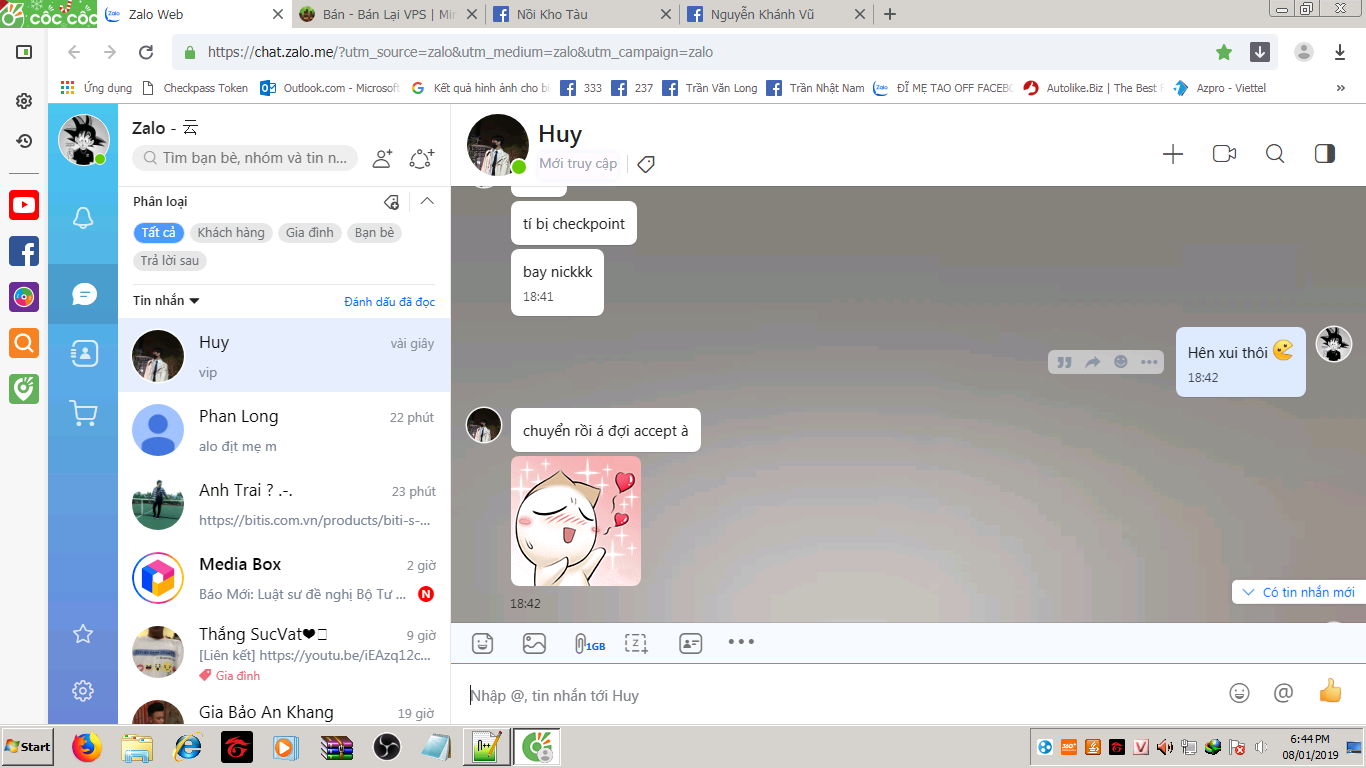Open Facebook from Cốc Cốc sidebar
The width and height of the screenshot is (1366, 768).
24,251
